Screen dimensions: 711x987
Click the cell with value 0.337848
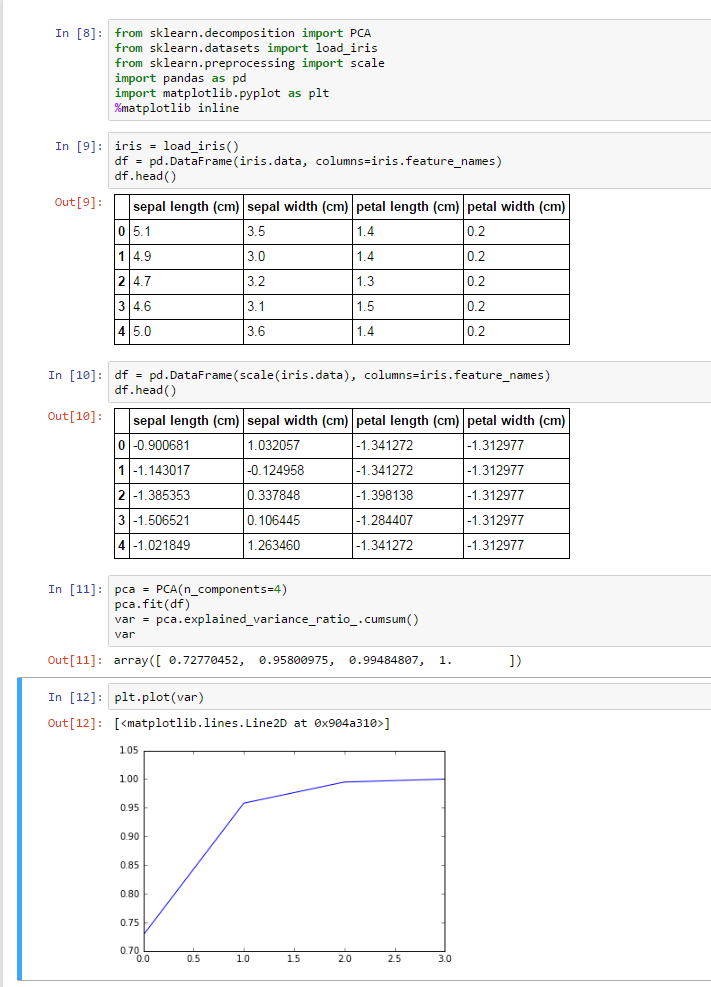298,496
